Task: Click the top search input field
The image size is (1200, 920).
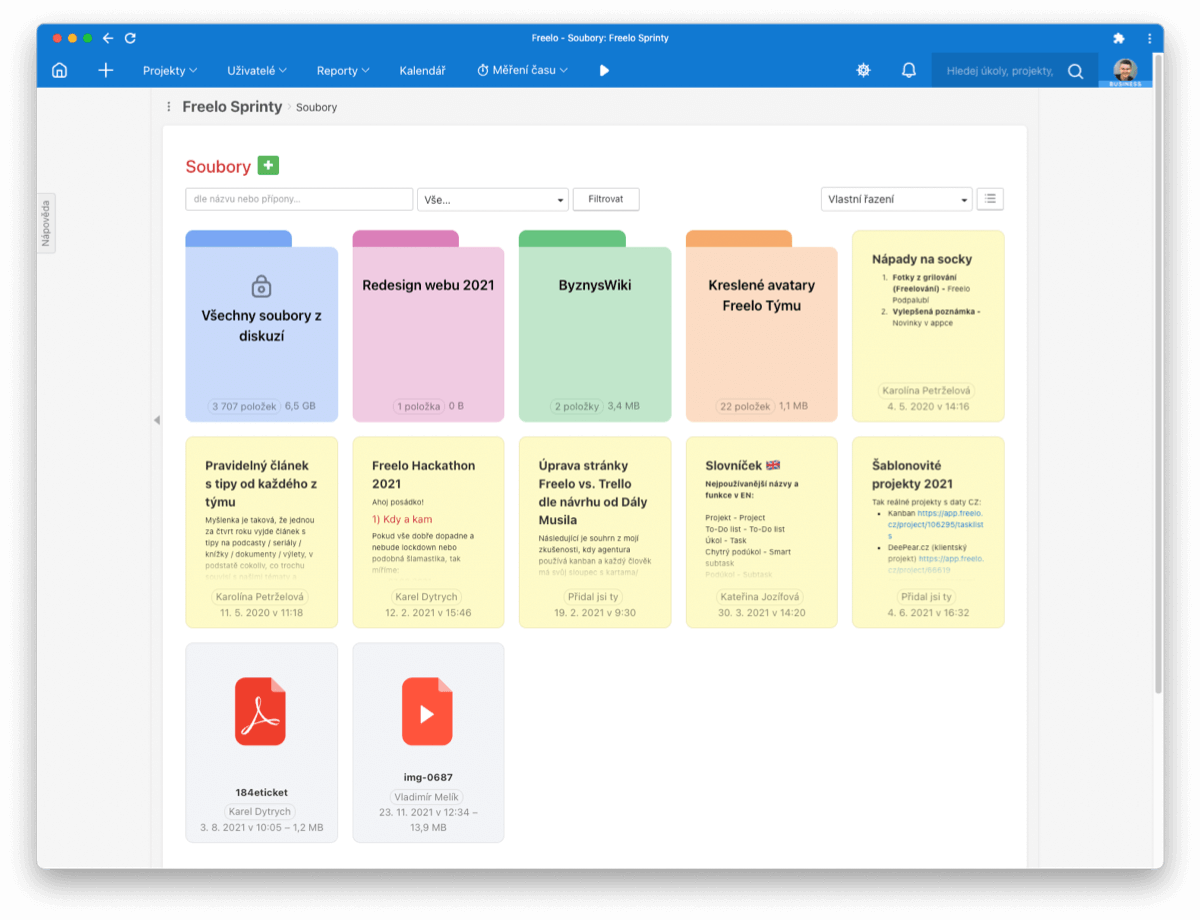Action: coord(998,71)
